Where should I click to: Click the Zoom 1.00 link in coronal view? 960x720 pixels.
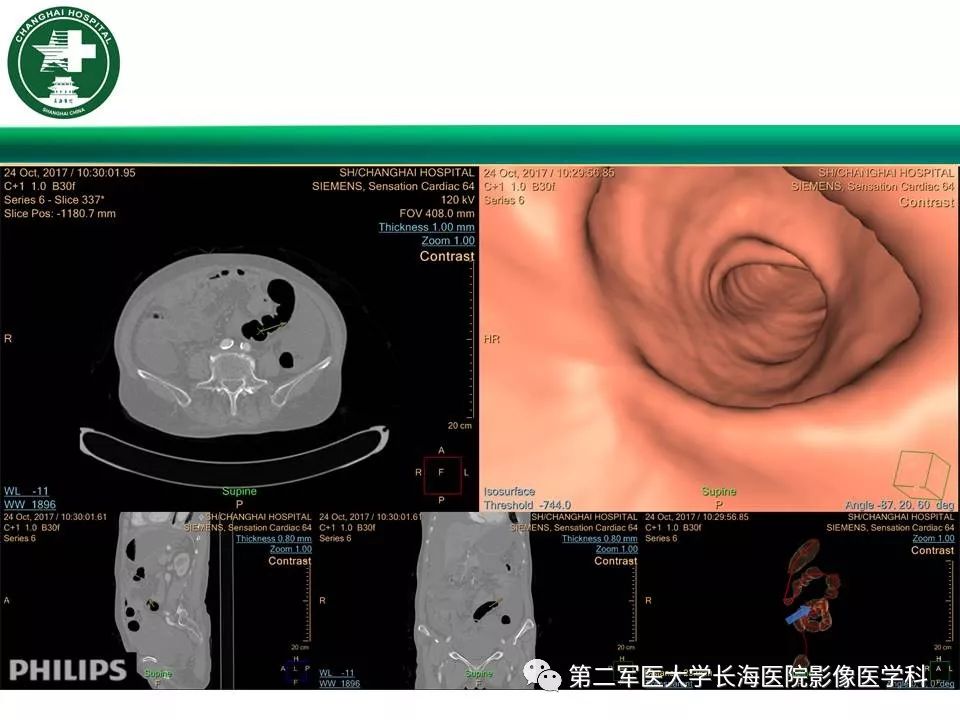coord(617,549)
